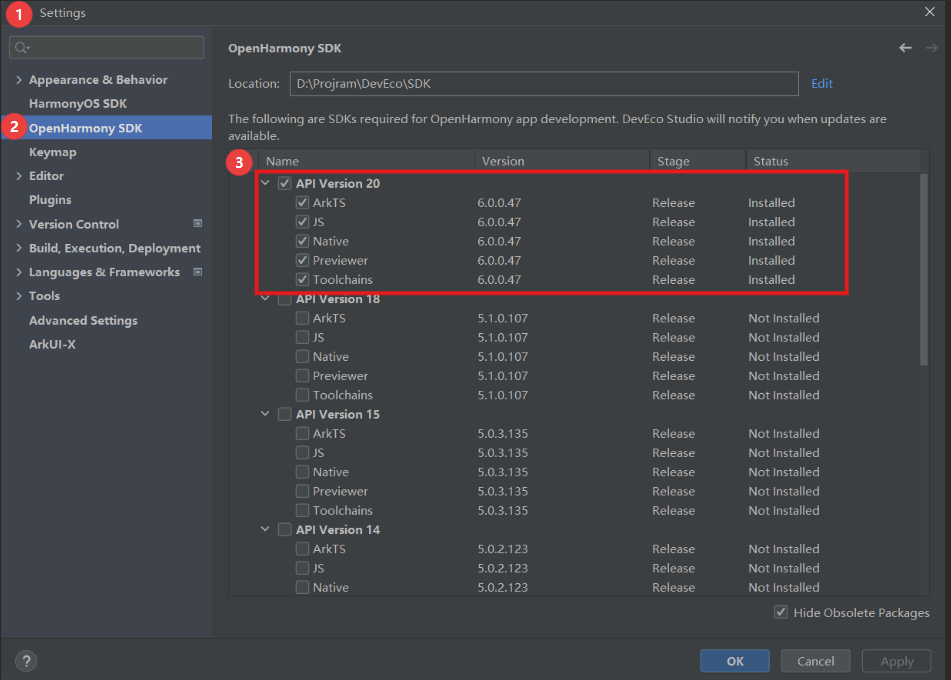The image size is (951, 680).
Task: Expand the Editor section
Action: coord(19,176)
